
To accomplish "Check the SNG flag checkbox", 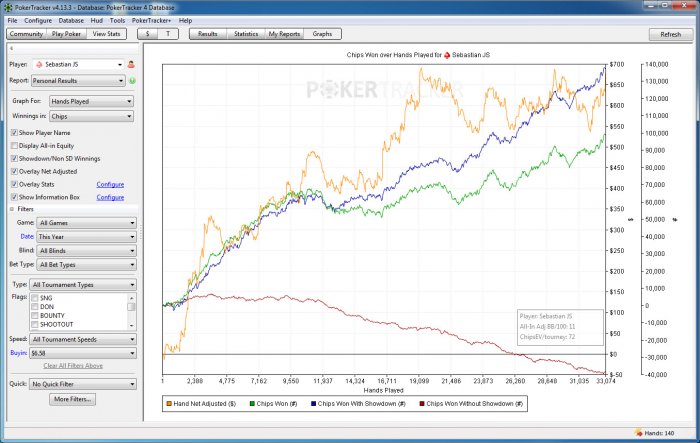I will click(x=34, y=298).
